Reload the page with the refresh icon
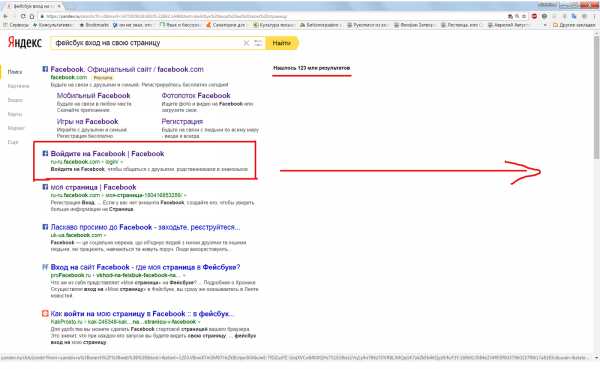 pos(23,16)
